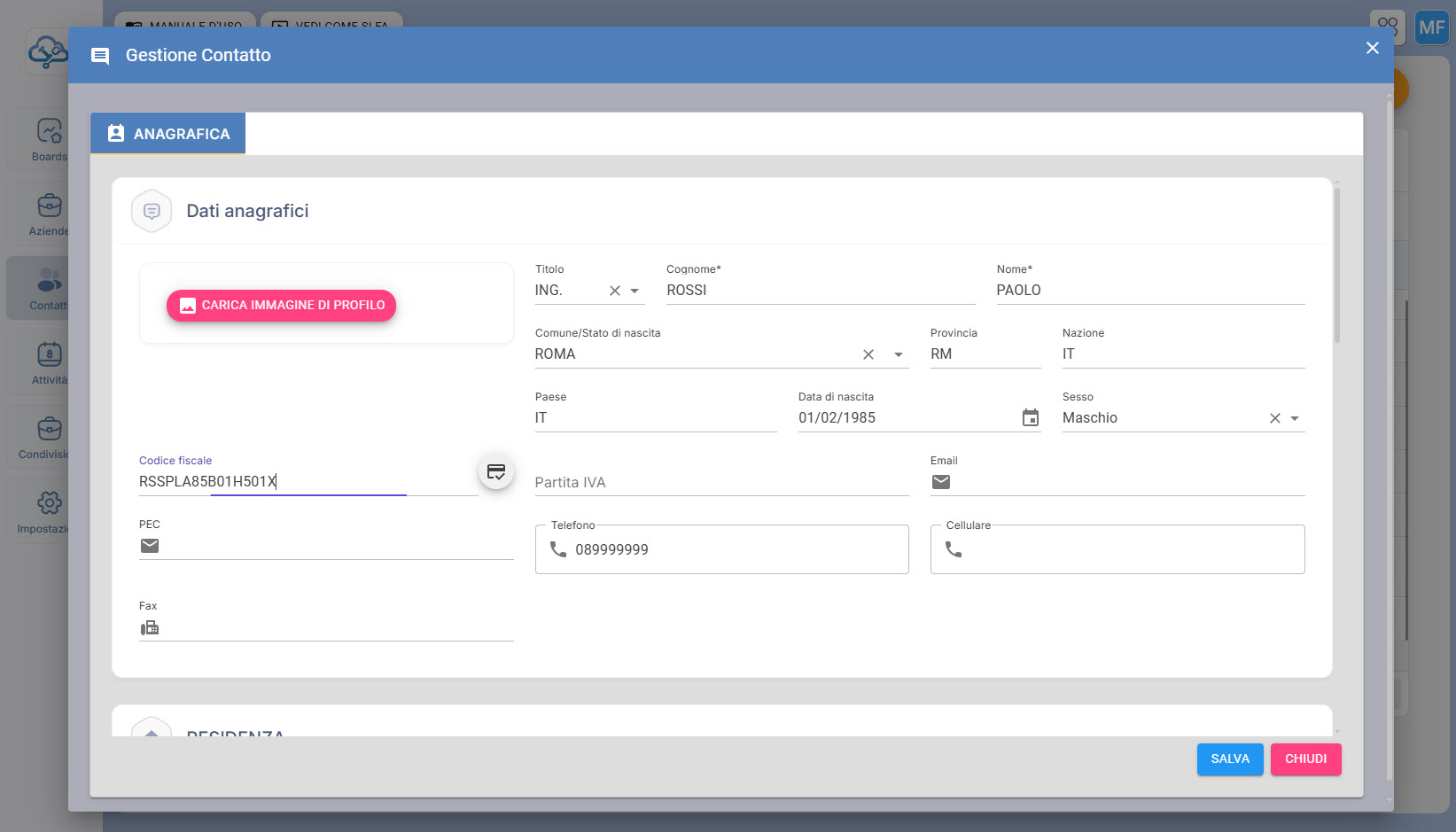The width and height of the screenshot is (1456, 832).
Task: Click into the Partita IVA field
Action: click(720, 483)
